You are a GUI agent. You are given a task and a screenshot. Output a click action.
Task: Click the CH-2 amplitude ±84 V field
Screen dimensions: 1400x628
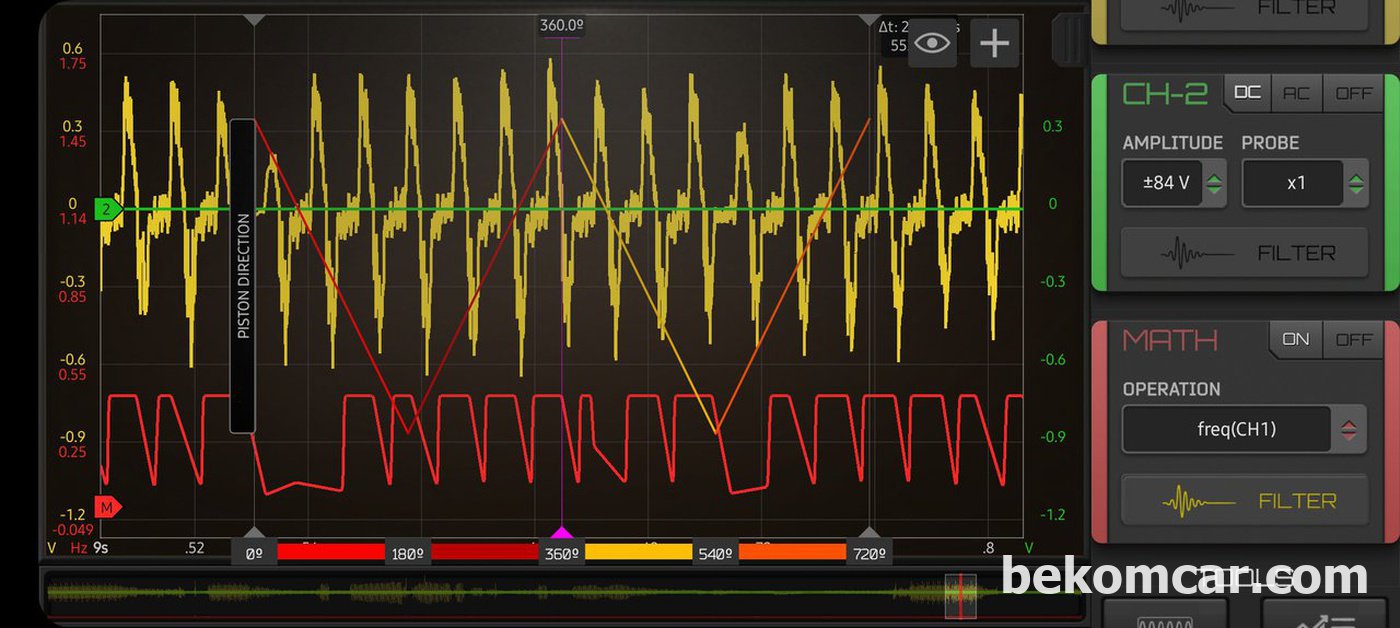point(1162,183)
